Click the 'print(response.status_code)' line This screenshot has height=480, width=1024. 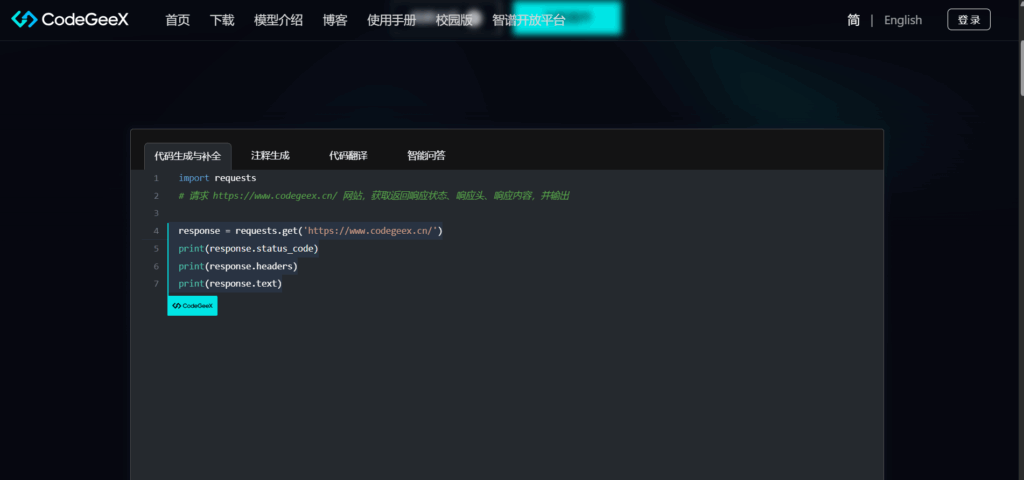(x=248, y=249)
